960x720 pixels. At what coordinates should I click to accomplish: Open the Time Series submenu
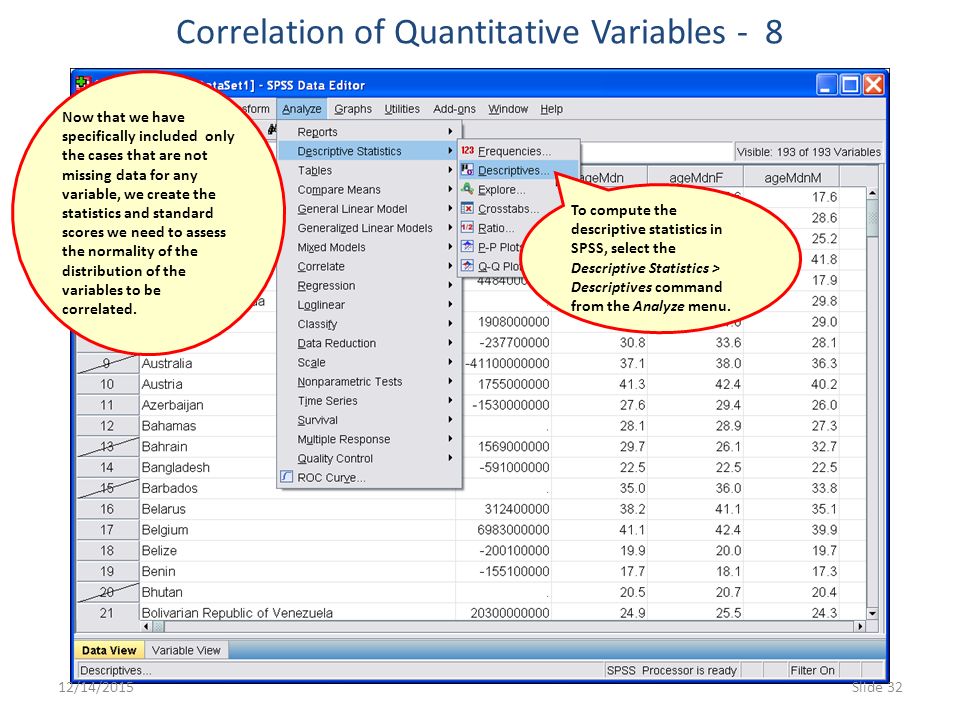[369, 400]
